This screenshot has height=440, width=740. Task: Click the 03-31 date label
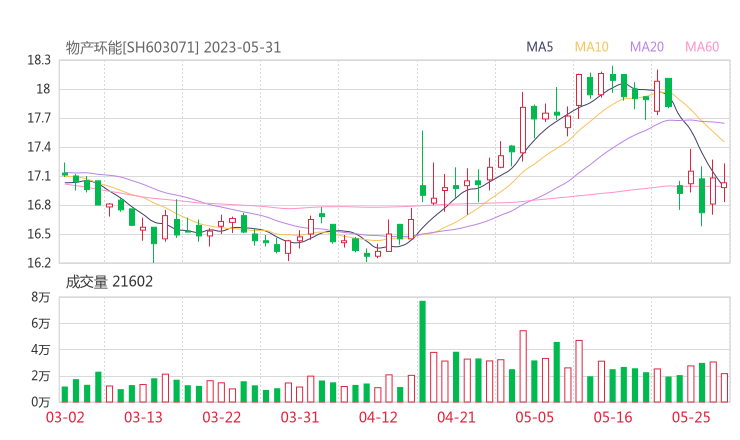point(300,417)
